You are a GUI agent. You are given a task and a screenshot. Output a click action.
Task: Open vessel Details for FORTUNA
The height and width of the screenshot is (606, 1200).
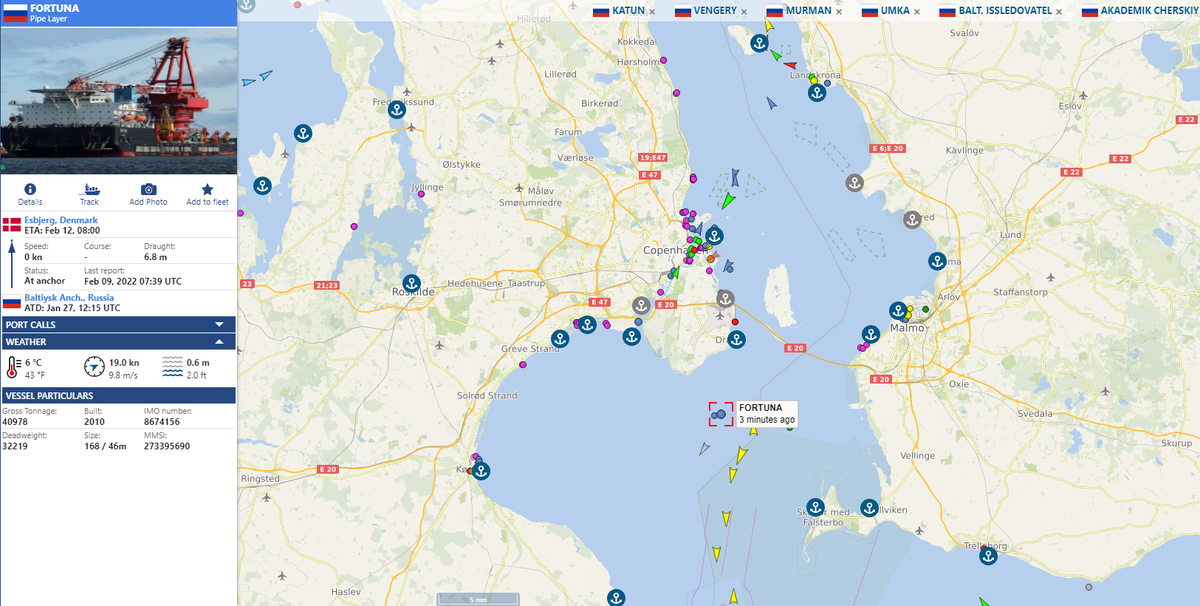pyautogui.click(x=30, y=194)
